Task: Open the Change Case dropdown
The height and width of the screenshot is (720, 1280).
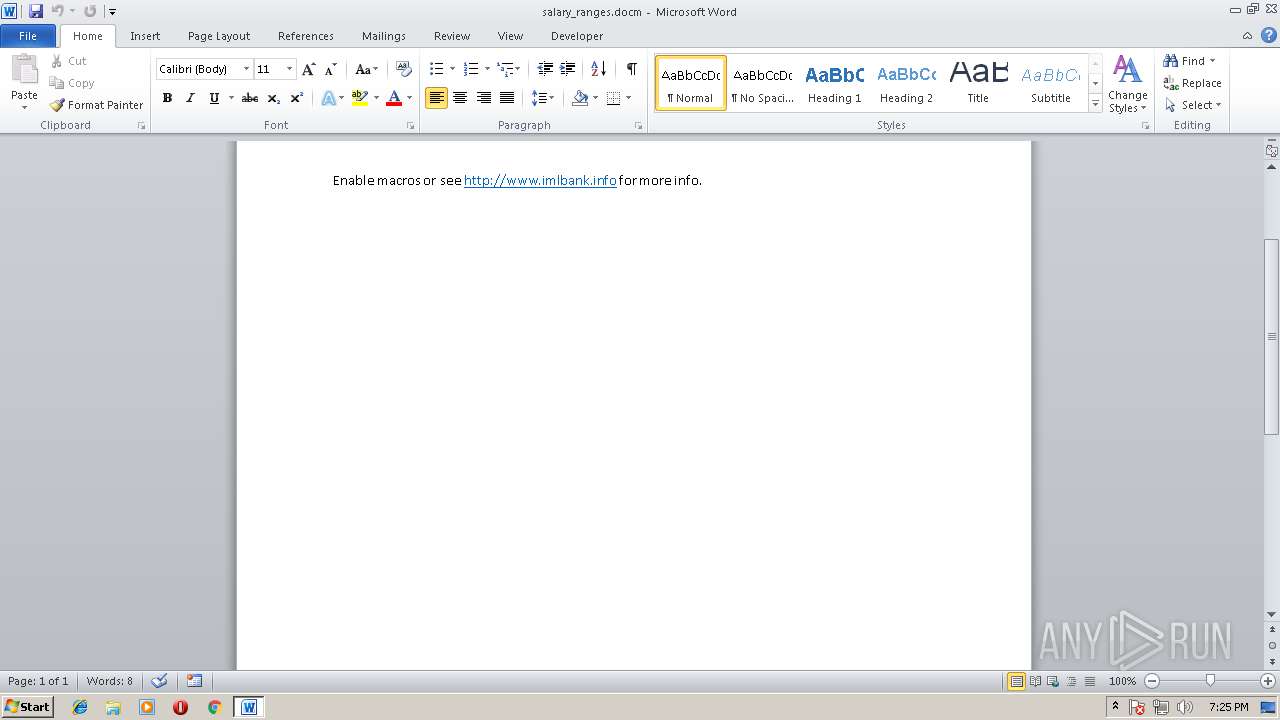Action: tap(367, 69)
